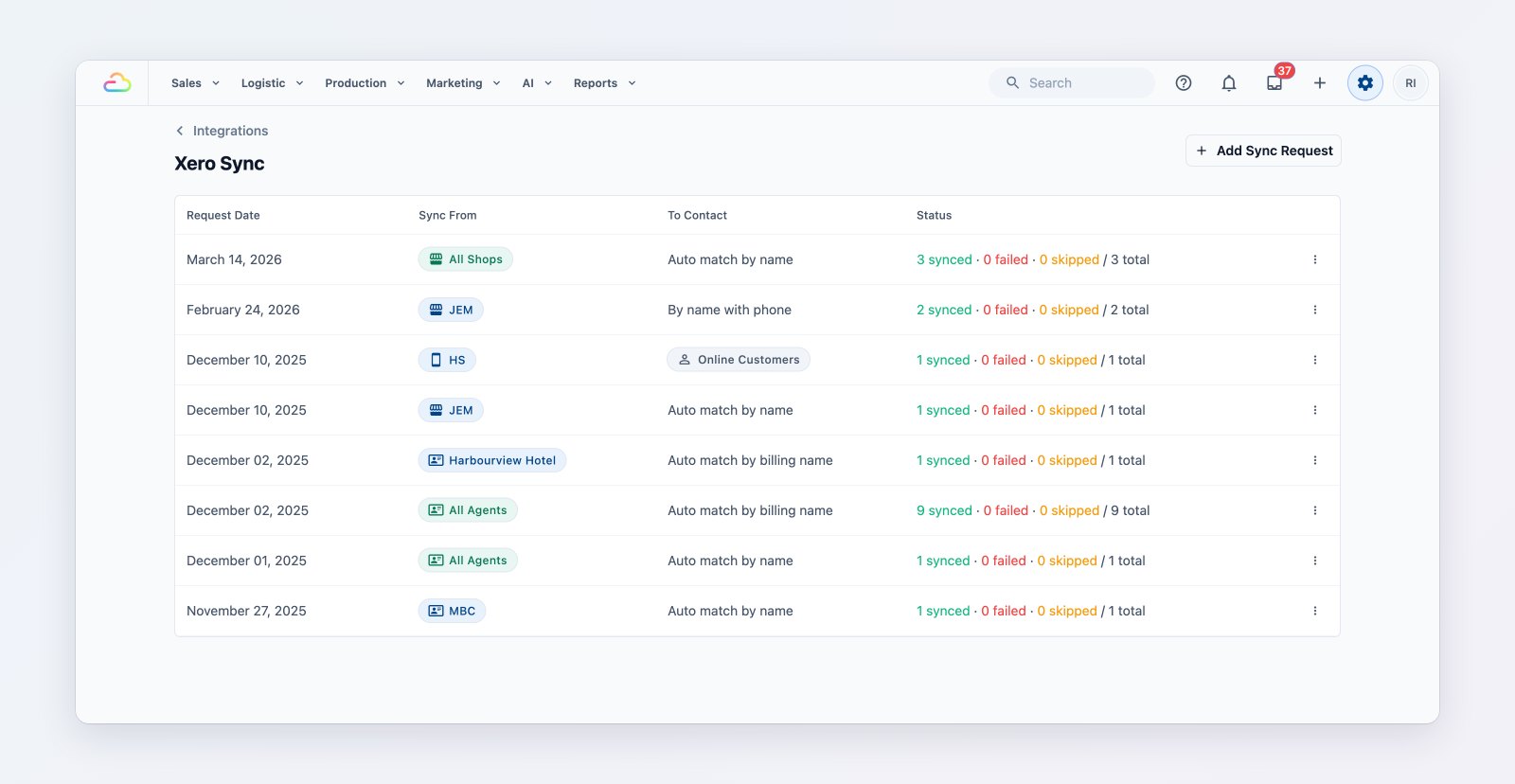
Task: Click the HS mobile tag
Action: point(447,360)
